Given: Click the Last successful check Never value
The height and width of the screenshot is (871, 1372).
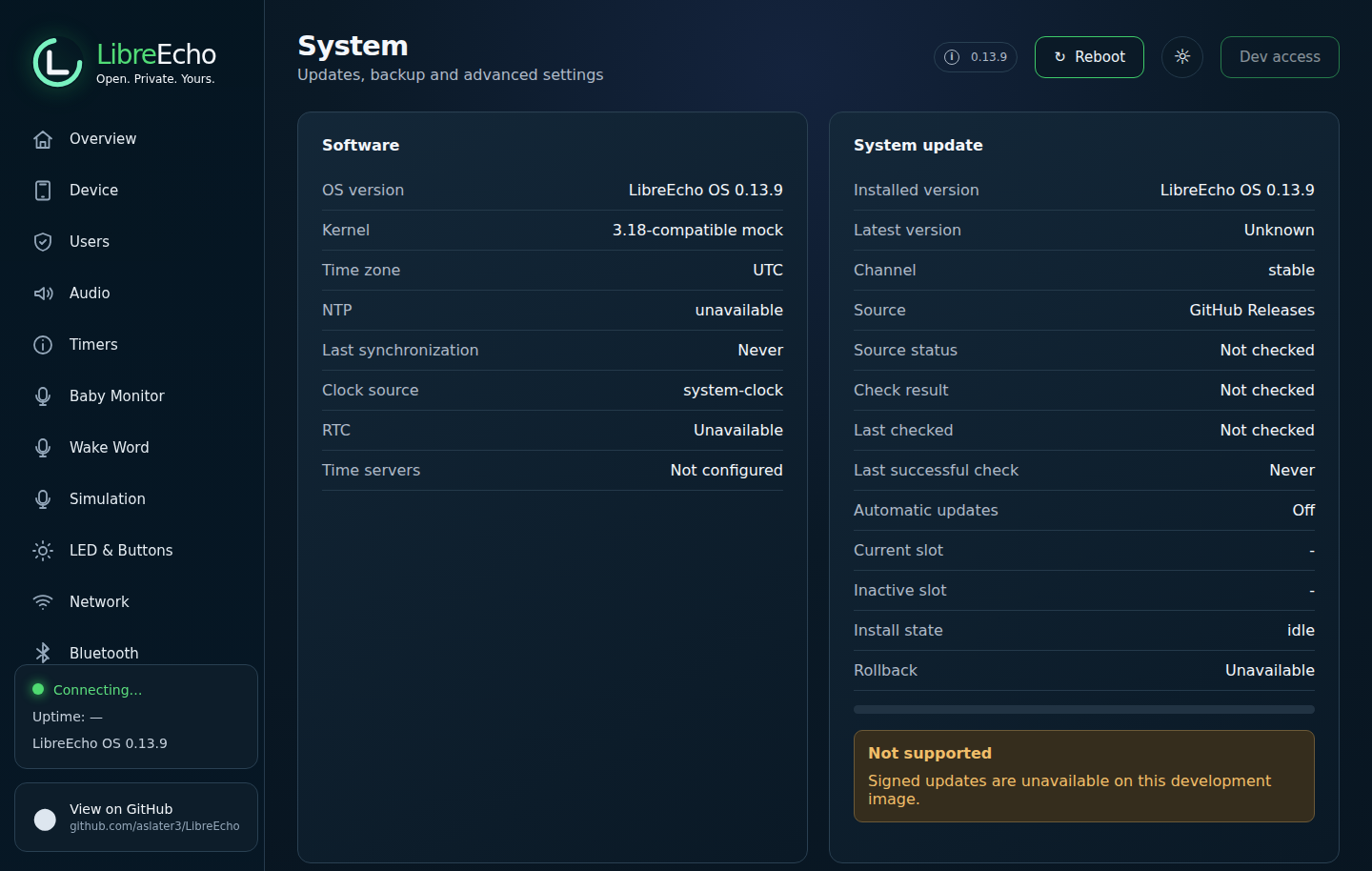Looking at the screenshot, I should point(1292,471).
